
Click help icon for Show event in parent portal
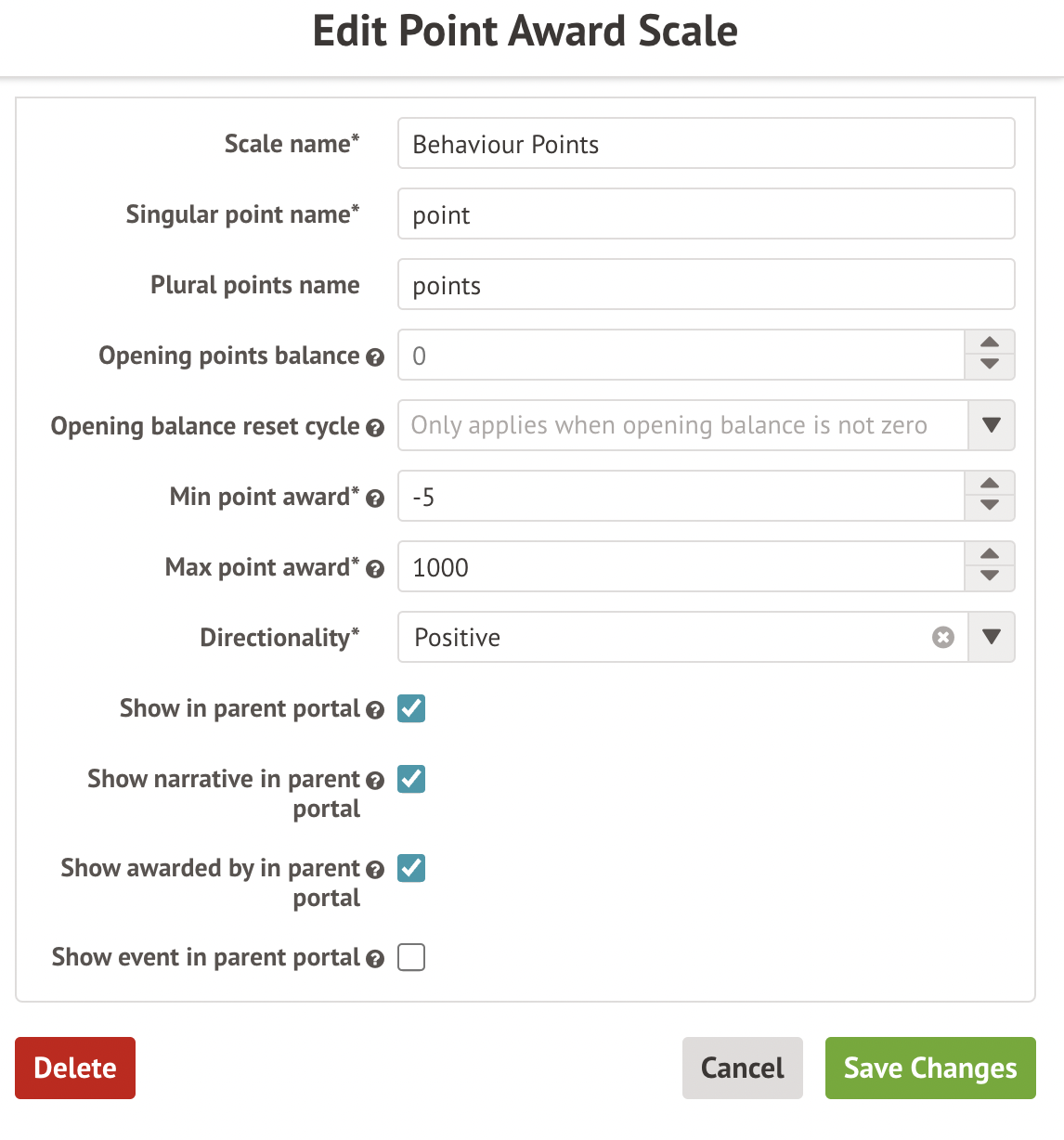coord(375,959)
